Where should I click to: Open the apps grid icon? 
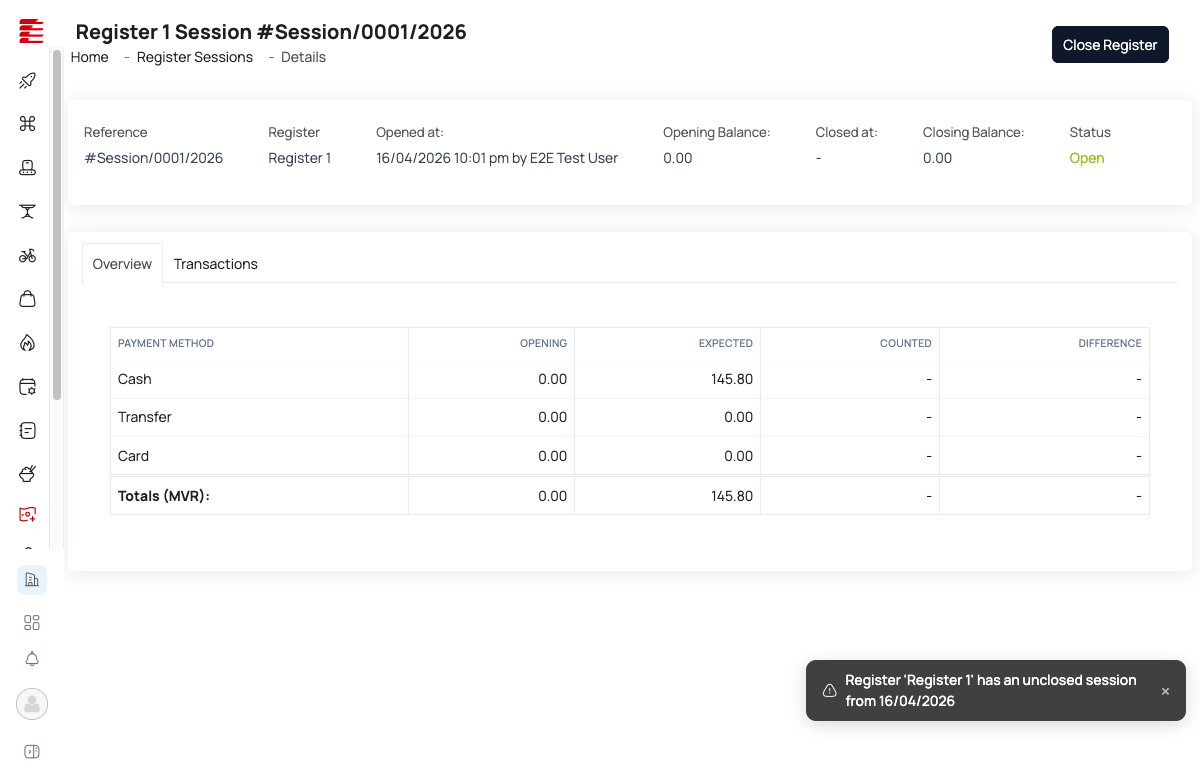click(x=32, y=623)
